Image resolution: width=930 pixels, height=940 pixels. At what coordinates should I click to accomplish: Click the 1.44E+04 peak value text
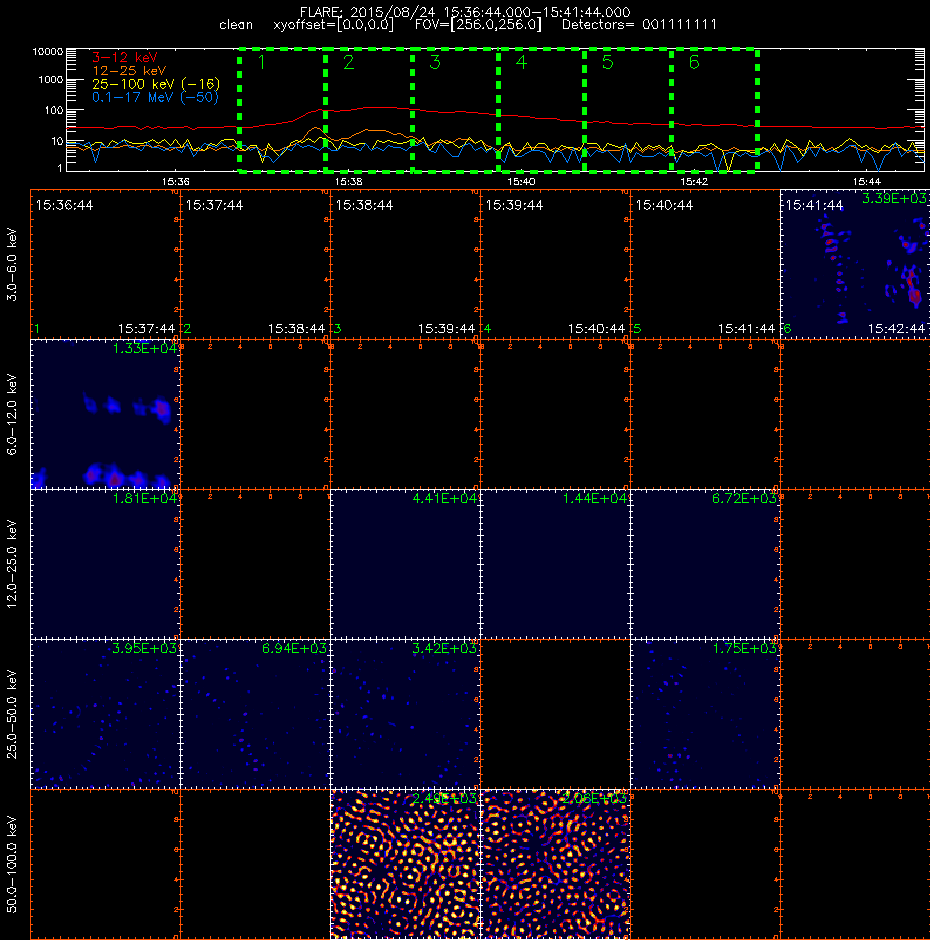594,498
